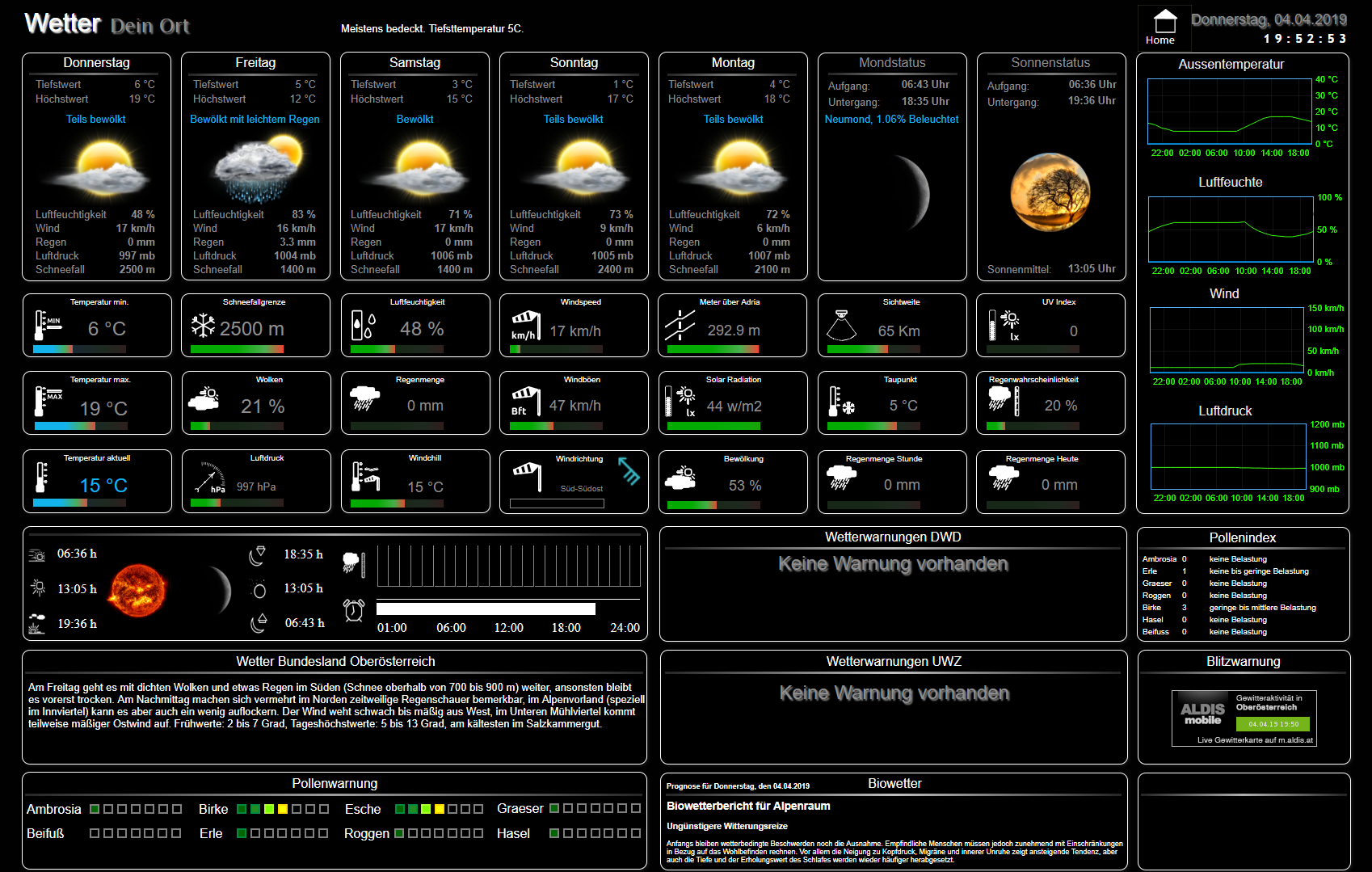Click the Aussentemperatur chart
The image size is (1372, 872).
pos(1228,111)
